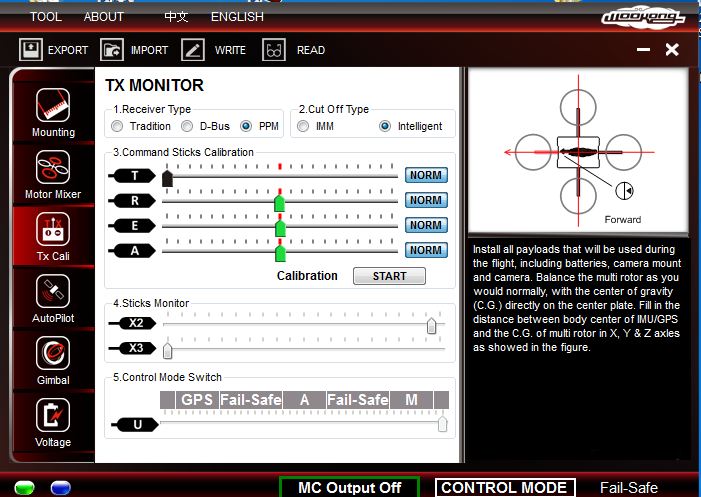Screen dimensions: 701x497
Task: Toggle NORM button for A channel
Action: [426, 250]
